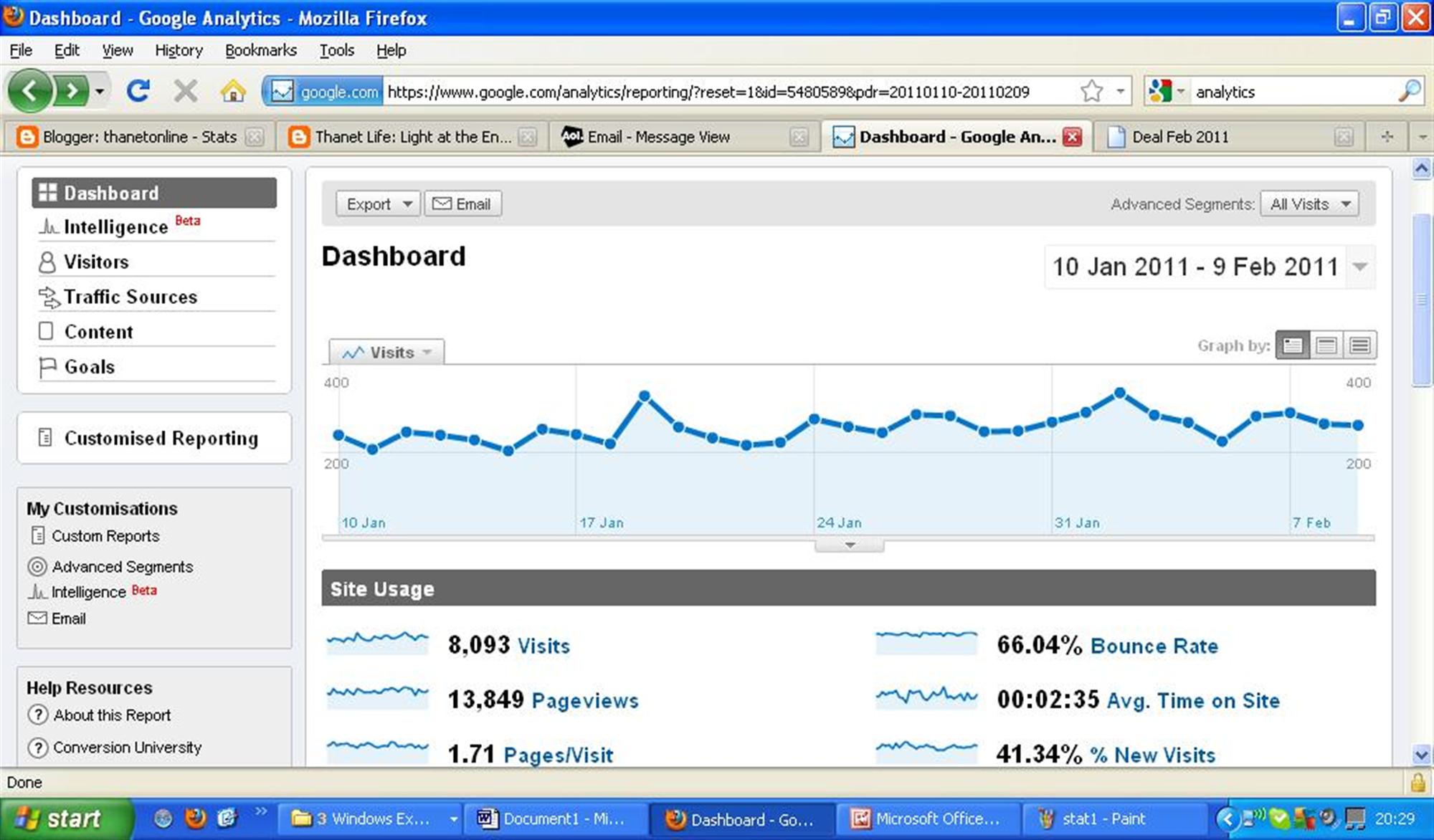The image size is (1434, 840).
Task: Go to the home page icon
Action: click(x=233, y=91)
